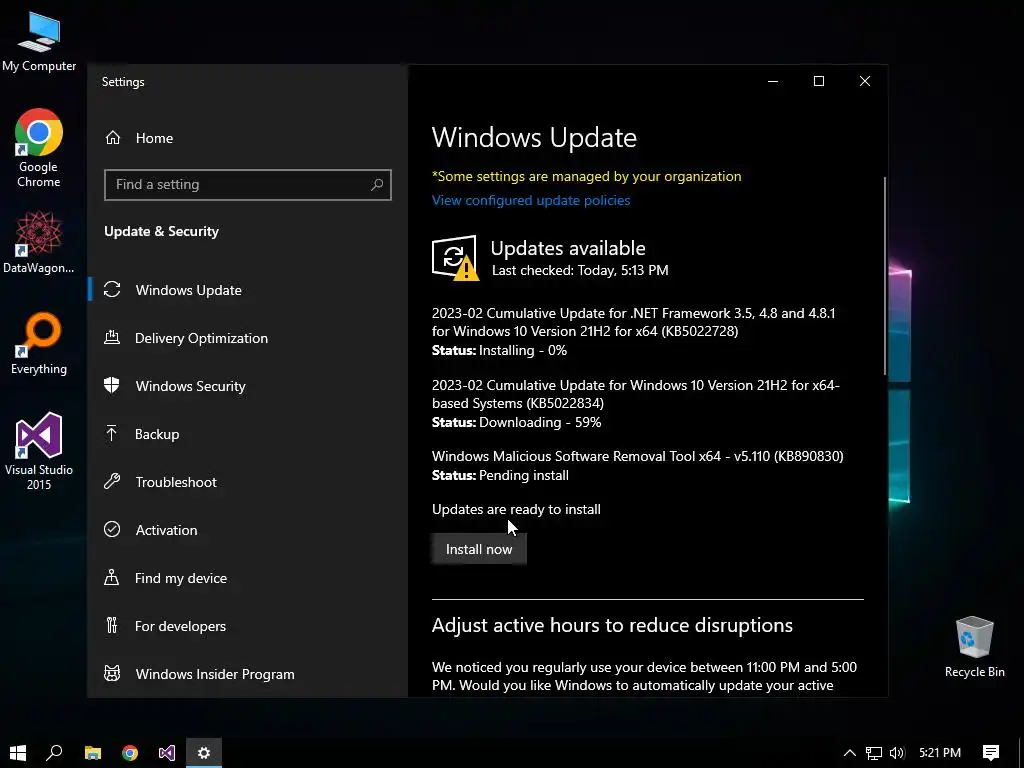Click the 5:21 PM taskbar clock

940,753
